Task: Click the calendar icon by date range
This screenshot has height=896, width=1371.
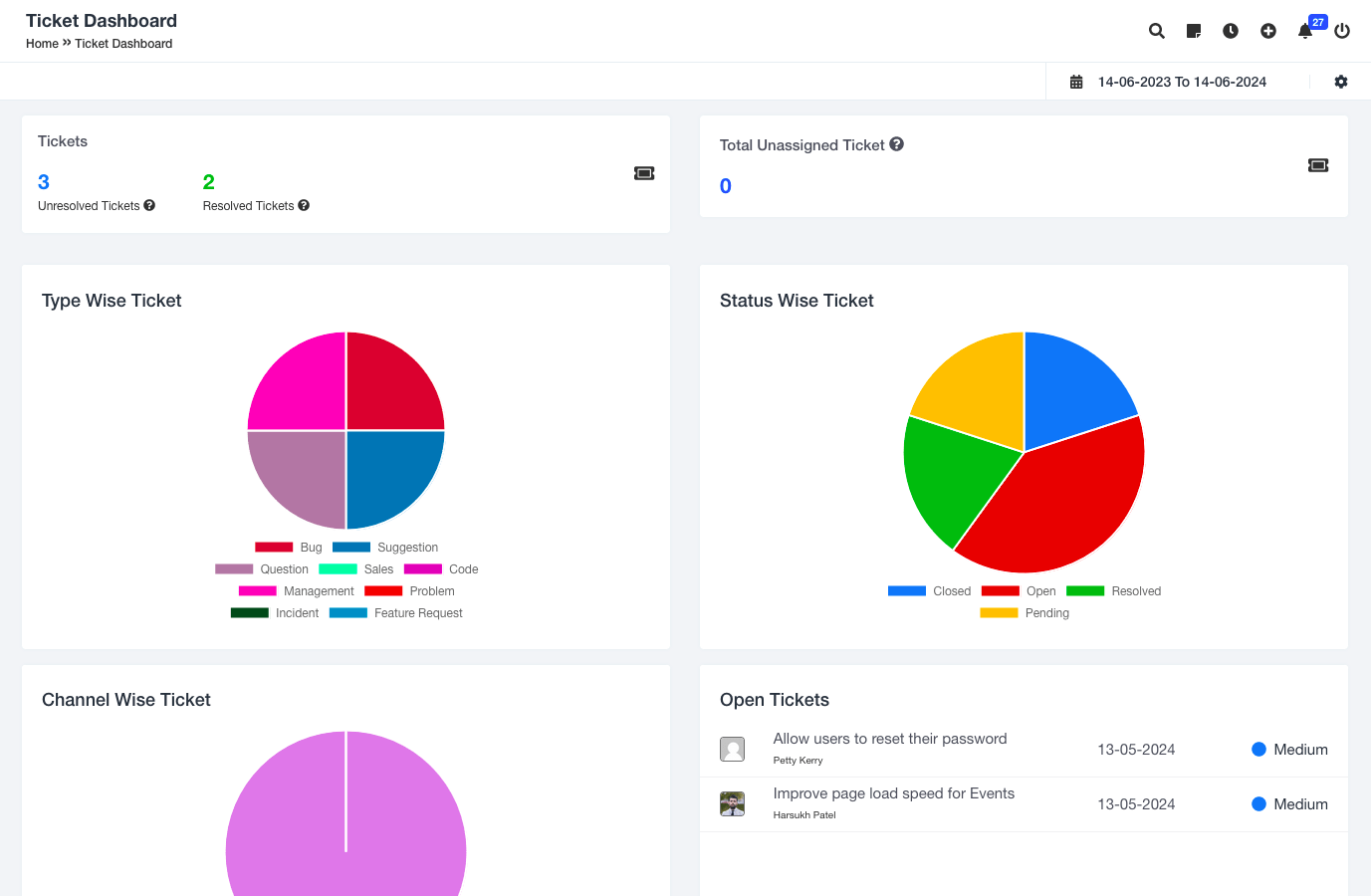Action: click(1076, 82)
